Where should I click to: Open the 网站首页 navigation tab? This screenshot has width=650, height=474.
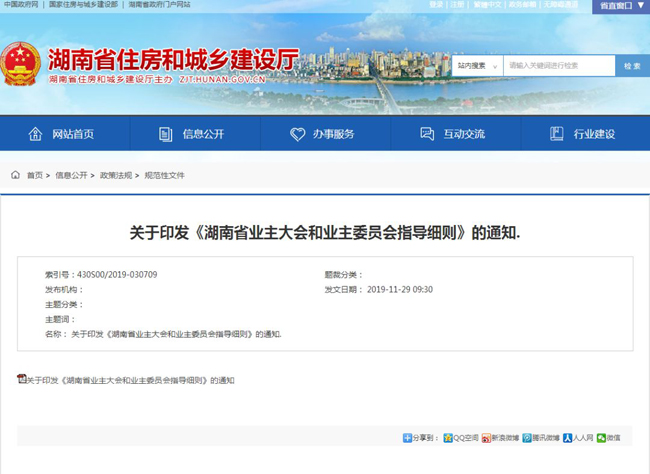click(x=61, y=134)
